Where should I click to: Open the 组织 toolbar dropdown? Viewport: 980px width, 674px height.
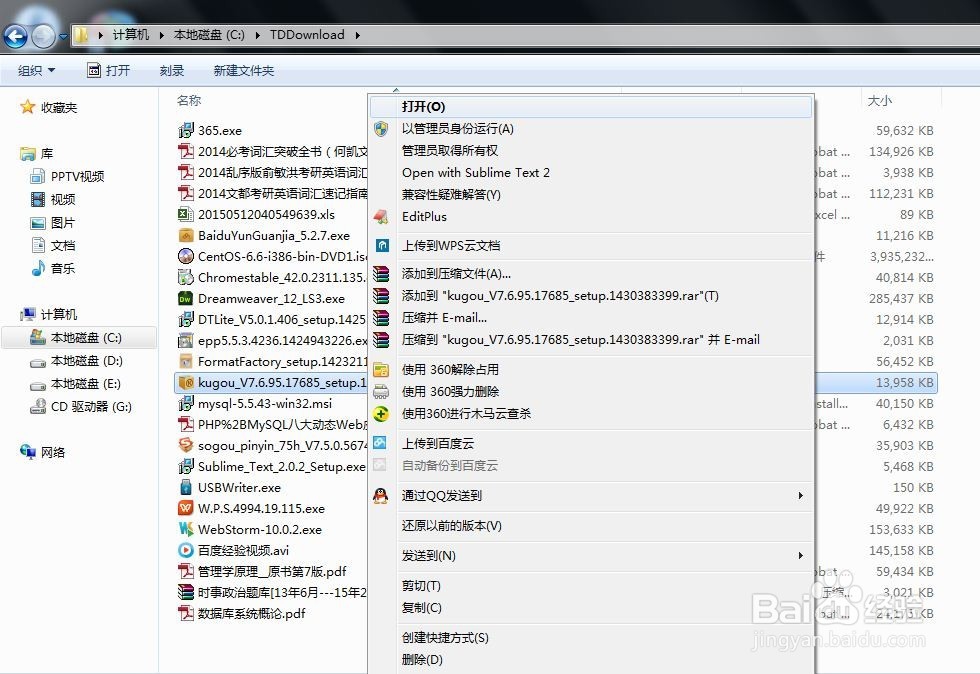pos(36,71)
